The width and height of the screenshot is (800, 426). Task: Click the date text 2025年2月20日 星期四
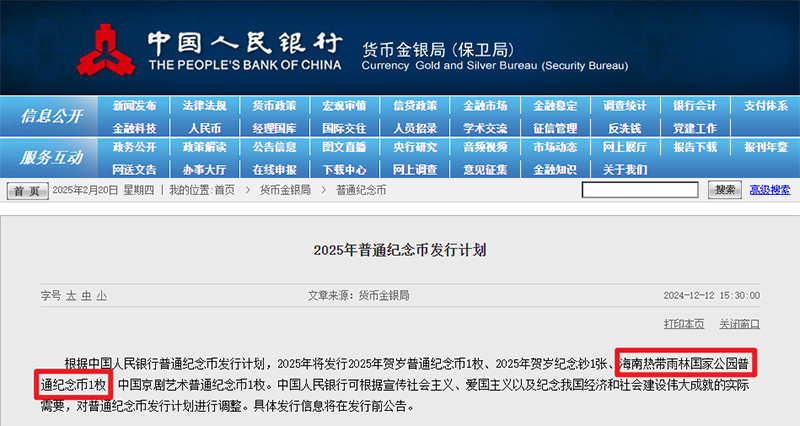point(103,190)
